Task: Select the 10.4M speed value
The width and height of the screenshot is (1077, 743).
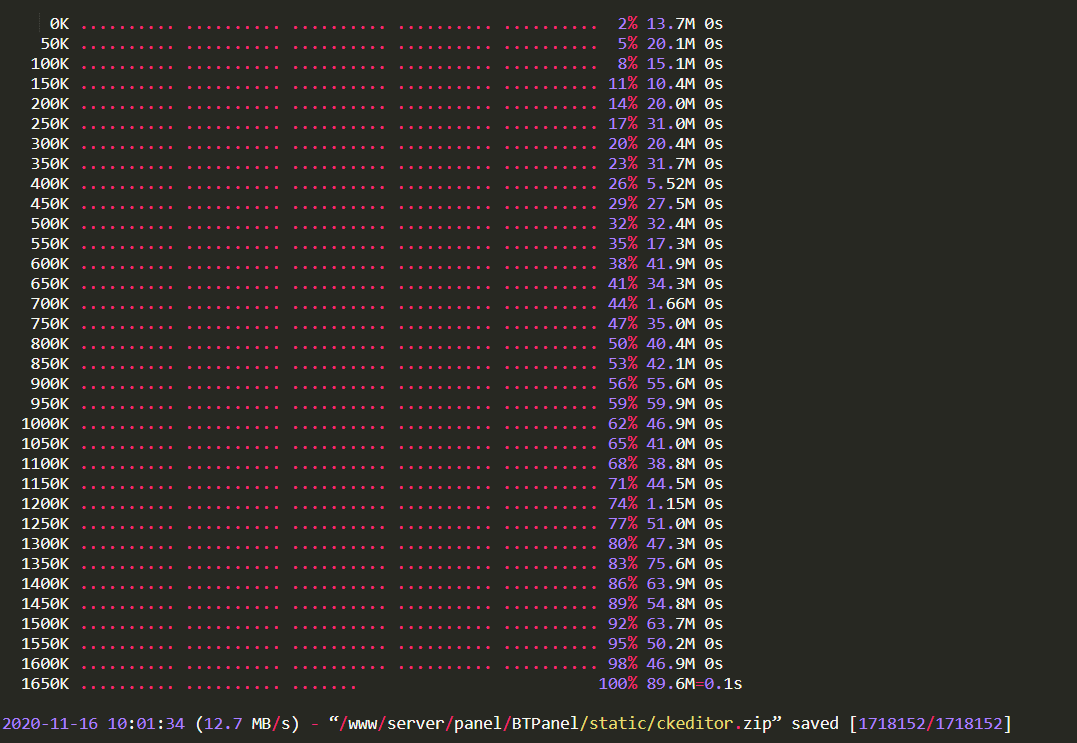Action: (670, 84)
